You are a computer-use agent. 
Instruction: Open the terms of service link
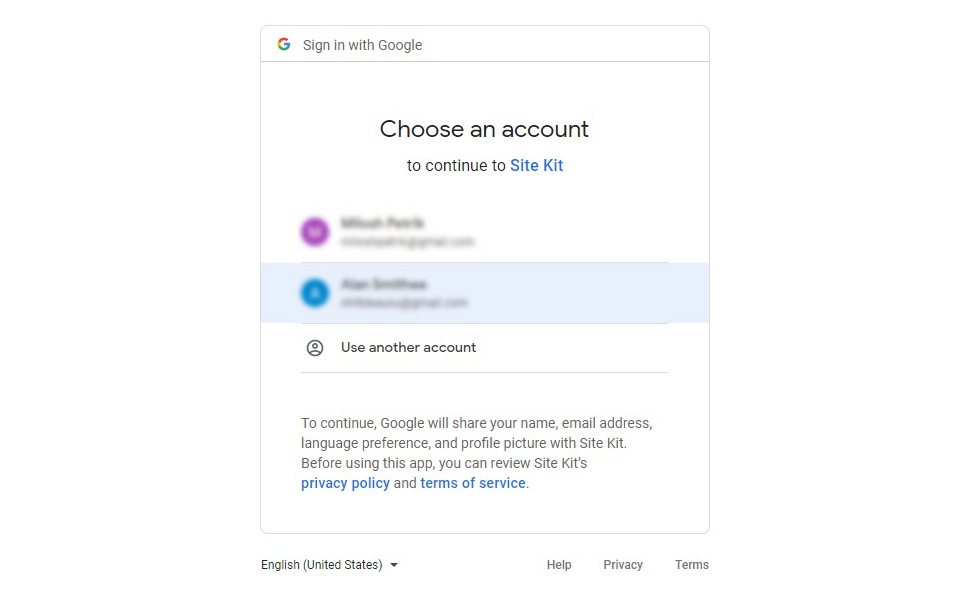coord(473,483)
